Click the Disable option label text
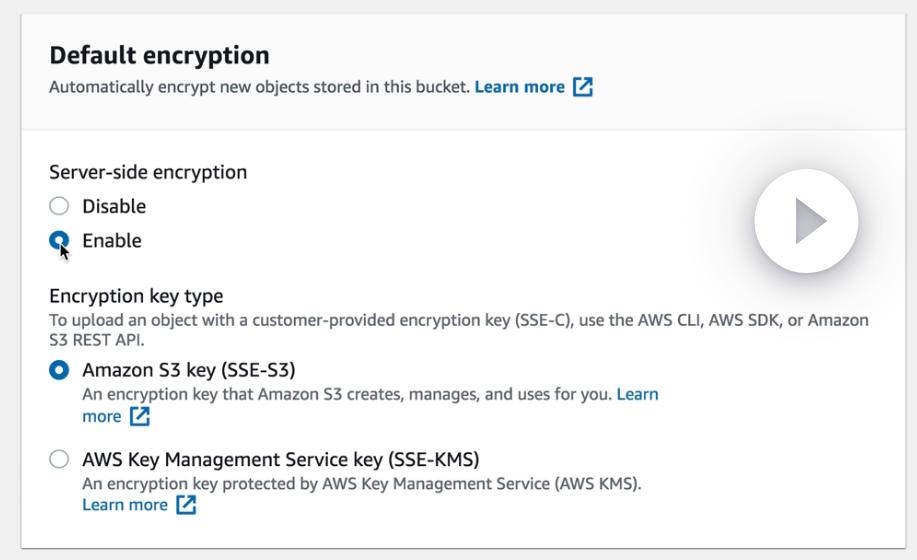The image size is (917, 560). click(x=114, y=207)
